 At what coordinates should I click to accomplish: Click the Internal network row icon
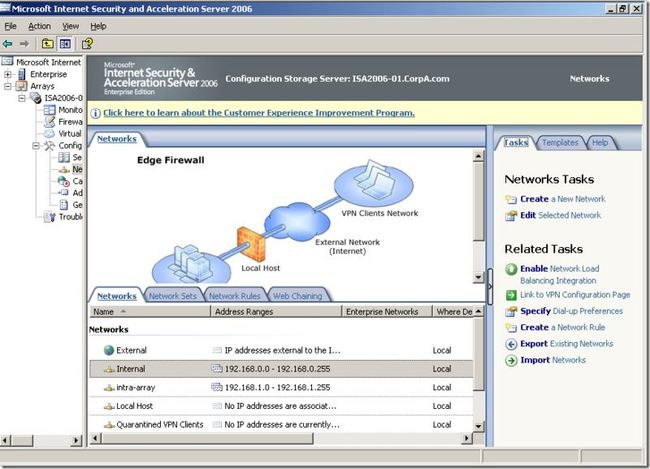click(109, 369)
